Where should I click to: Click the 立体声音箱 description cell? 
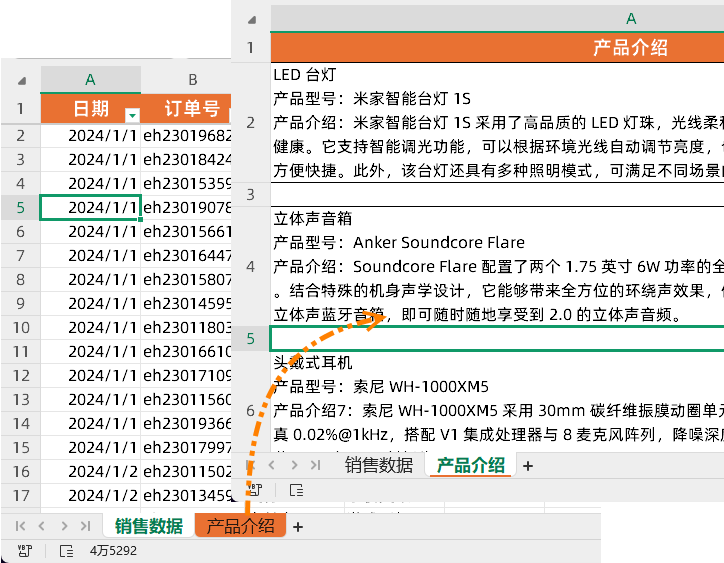pos(497,266)
